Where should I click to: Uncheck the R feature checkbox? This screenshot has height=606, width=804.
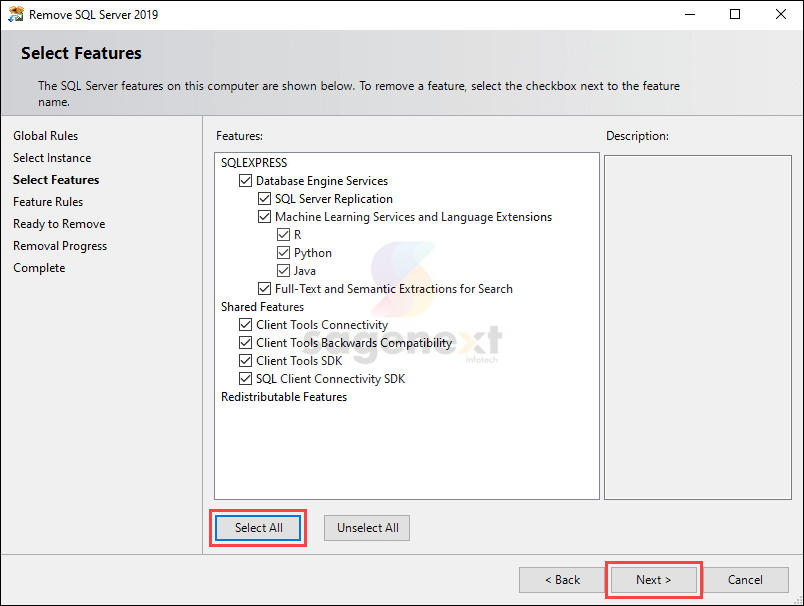coord(283,234)
